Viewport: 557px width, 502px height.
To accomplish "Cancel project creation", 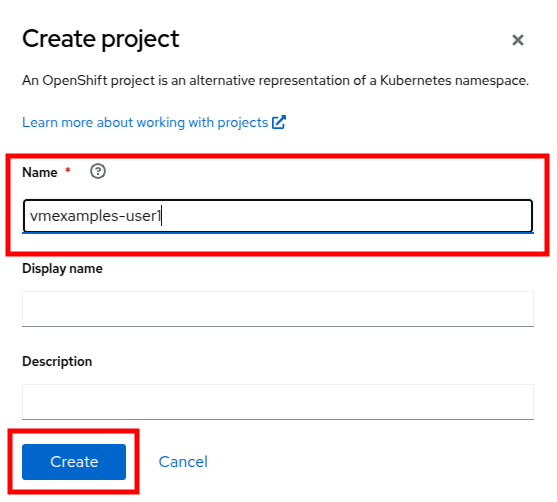I will 183,461.
